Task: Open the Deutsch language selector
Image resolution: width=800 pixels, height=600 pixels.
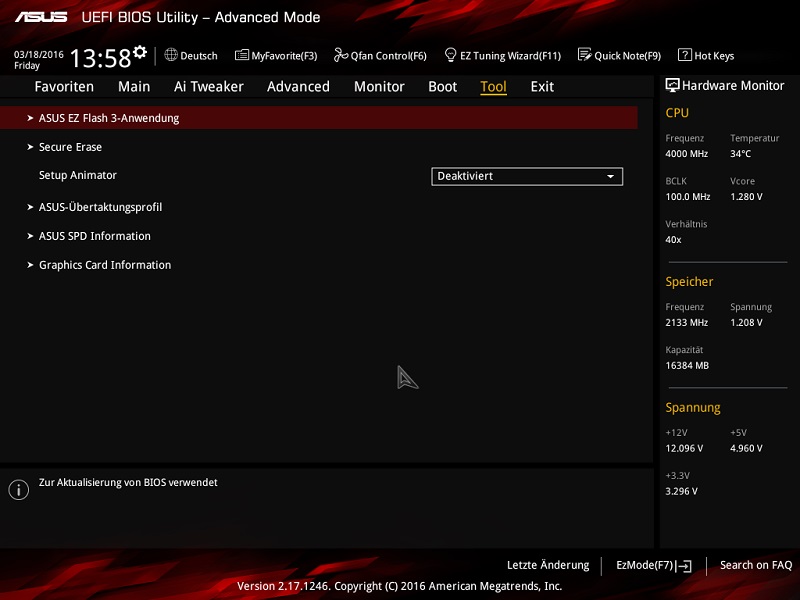Action: [x=191, y=55]
